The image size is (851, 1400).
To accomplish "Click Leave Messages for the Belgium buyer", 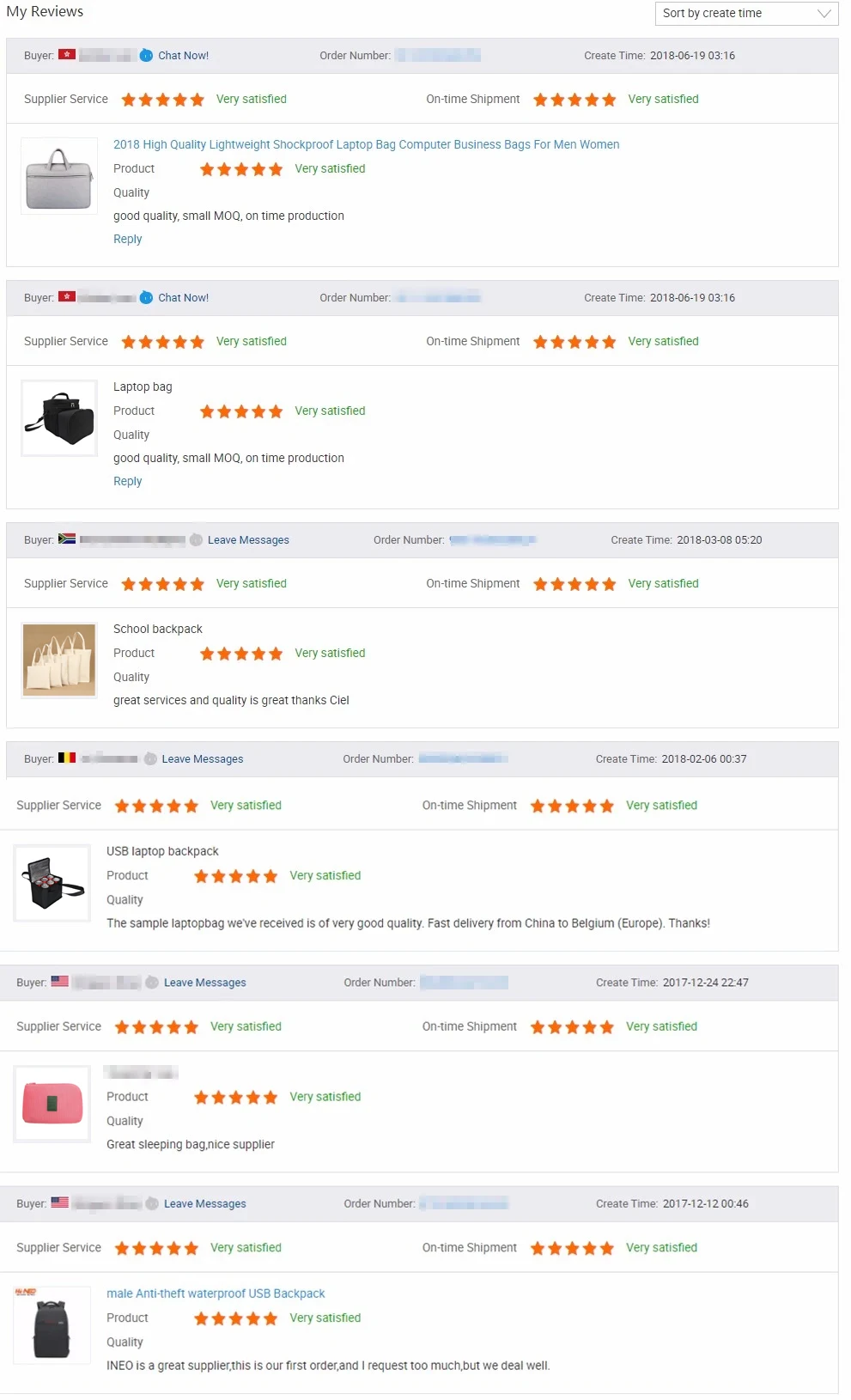I will click(203, 759).
